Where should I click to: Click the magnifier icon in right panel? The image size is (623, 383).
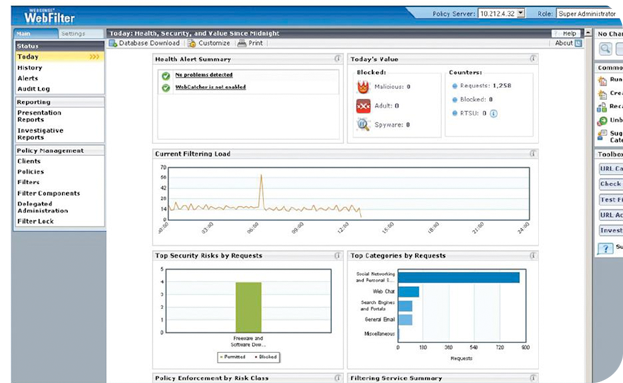pyautogui.click(x=605, y=49)
